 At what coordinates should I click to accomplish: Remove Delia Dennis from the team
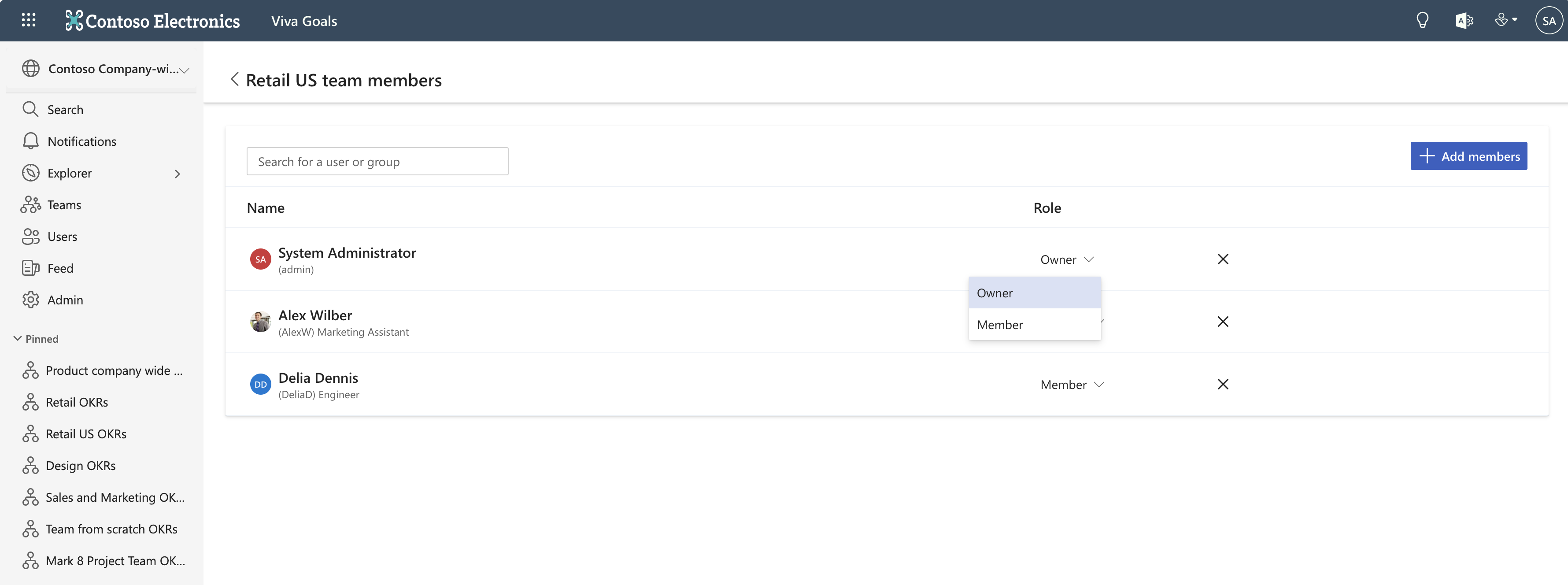coord(1223,384)
